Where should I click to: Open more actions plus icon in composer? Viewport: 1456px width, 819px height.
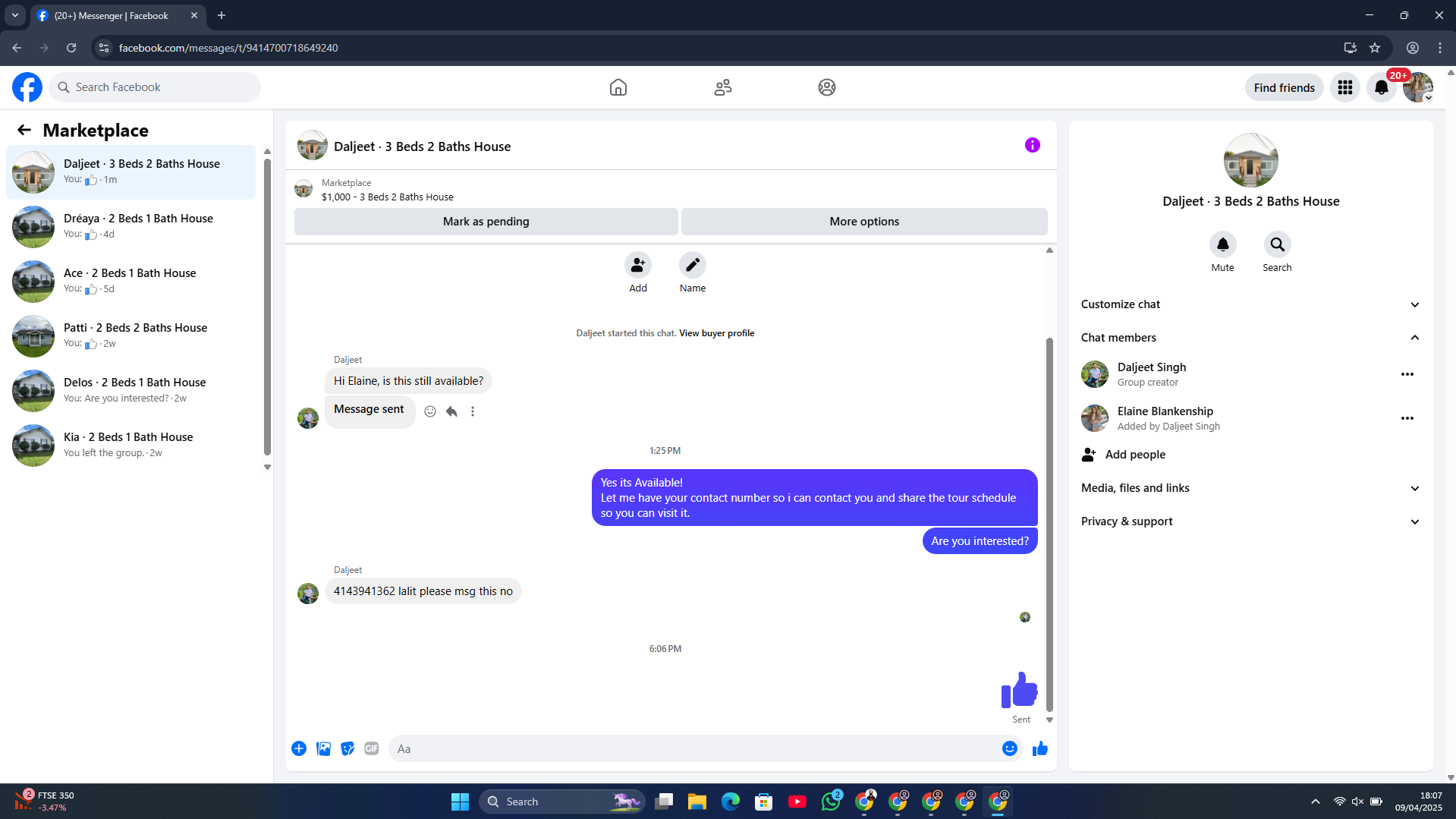tap(299, 748)
